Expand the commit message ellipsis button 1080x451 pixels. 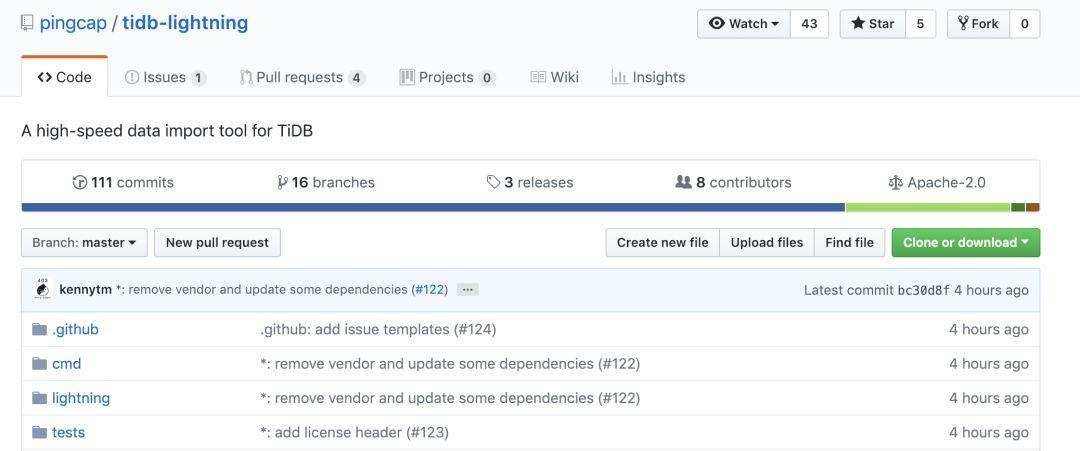coord(468,290)
